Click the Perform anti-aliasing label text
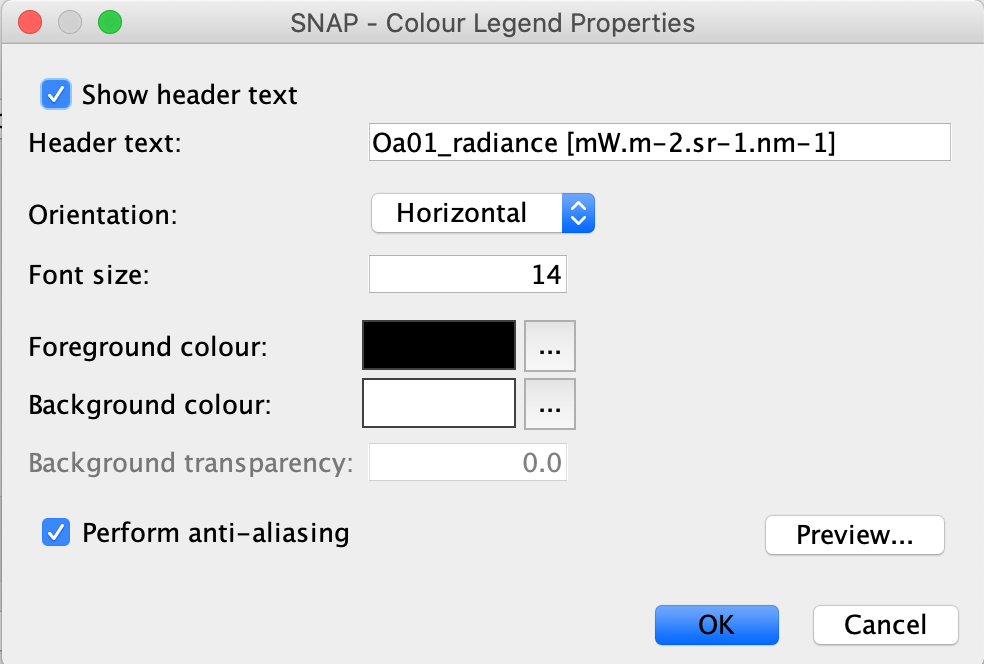984x664 pixels. click(x=215, y=533)
